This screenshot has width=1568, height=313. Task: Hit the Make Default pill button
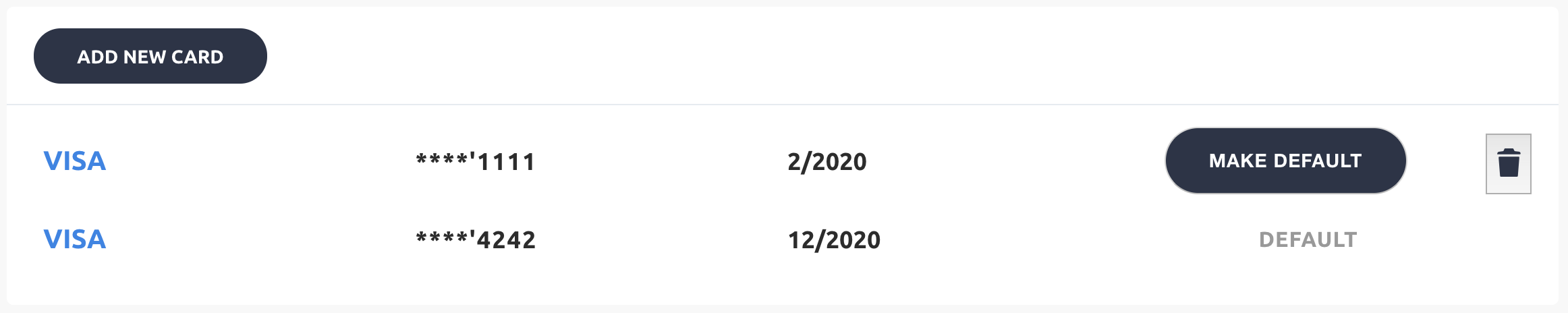pos(1285,161)
